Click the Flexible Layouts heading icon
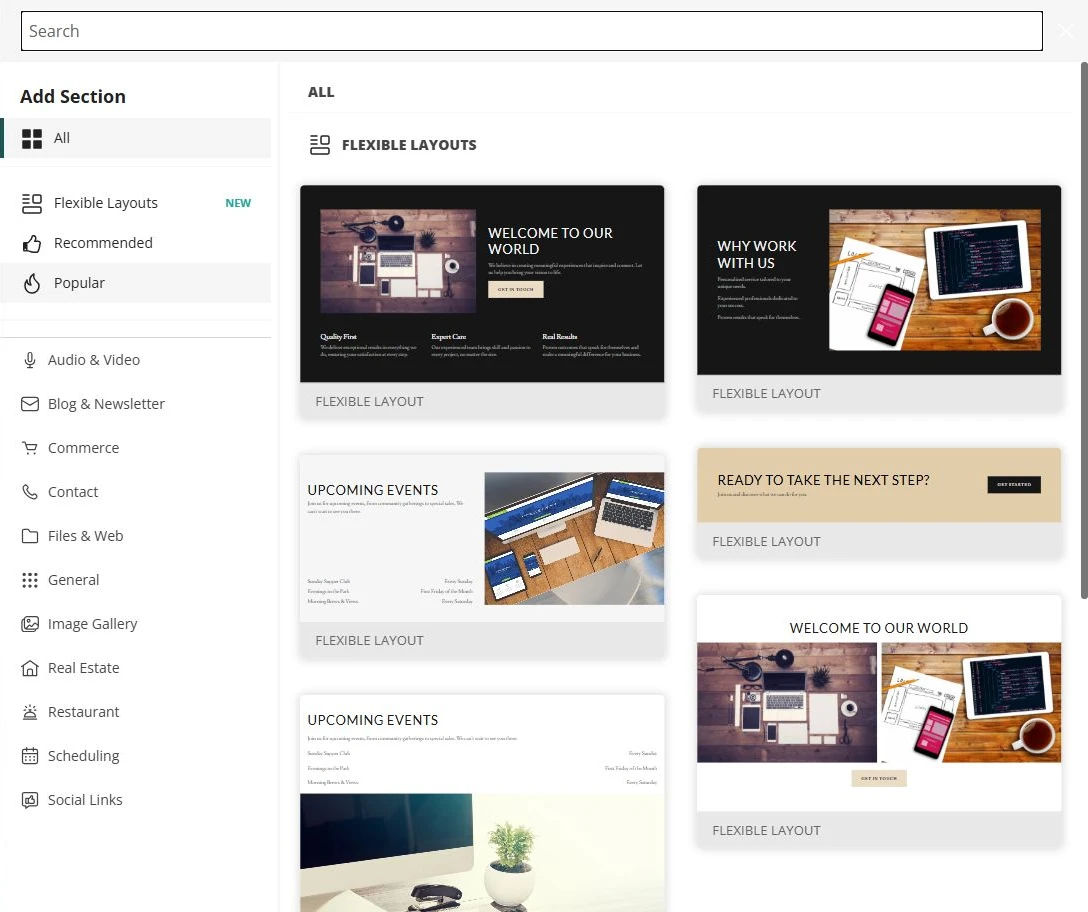The width and height of the screenshot is (1088, 912). pyautogui.click(x=320, y=145)
